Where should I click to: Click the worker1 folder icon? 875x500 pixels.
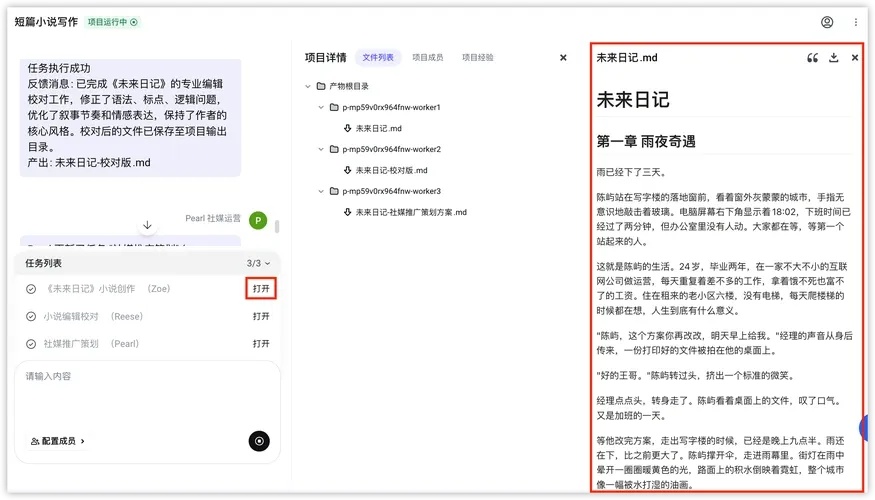[334, 107]
